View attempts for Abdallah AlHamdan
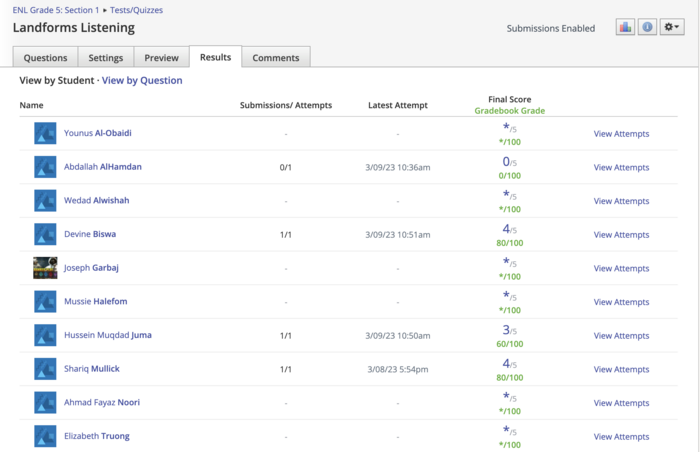The image size is (700, 452). point(621,167)
